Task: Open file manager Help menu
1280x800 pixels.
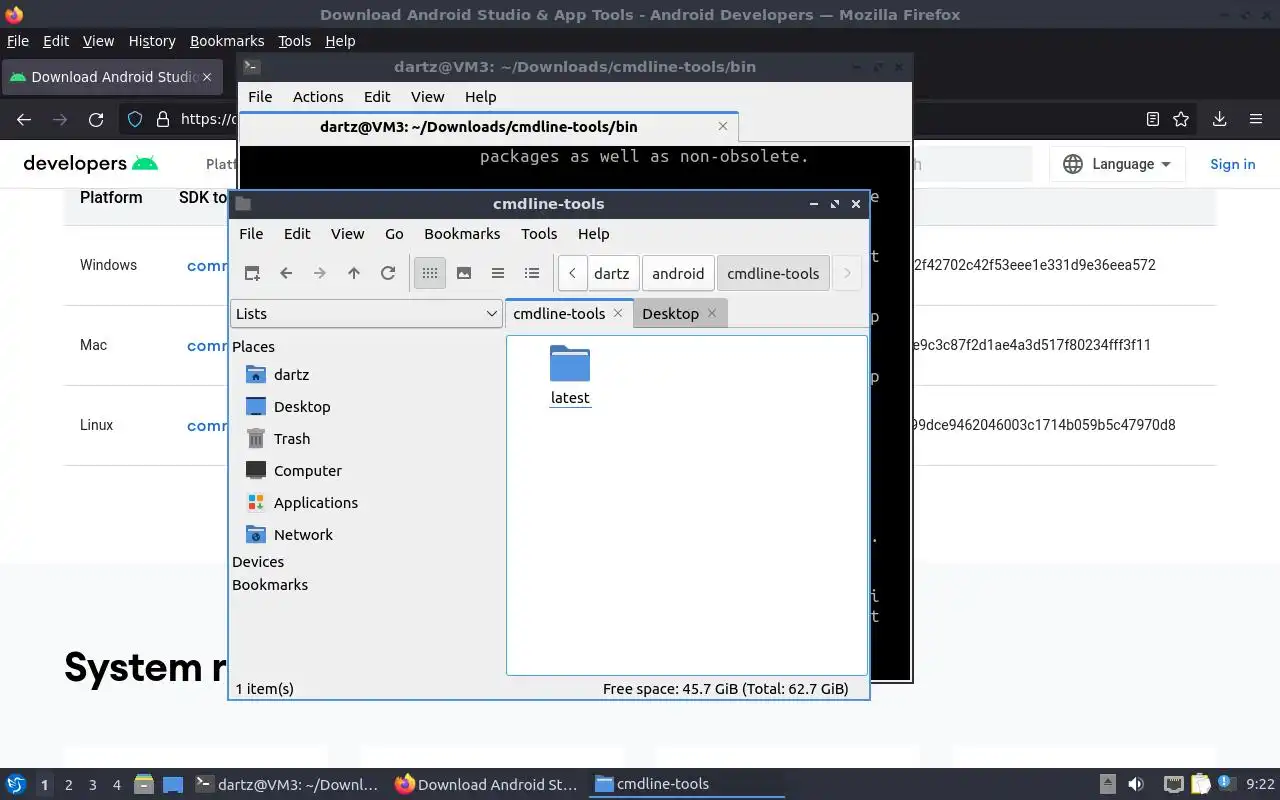Action: [593, 233]
